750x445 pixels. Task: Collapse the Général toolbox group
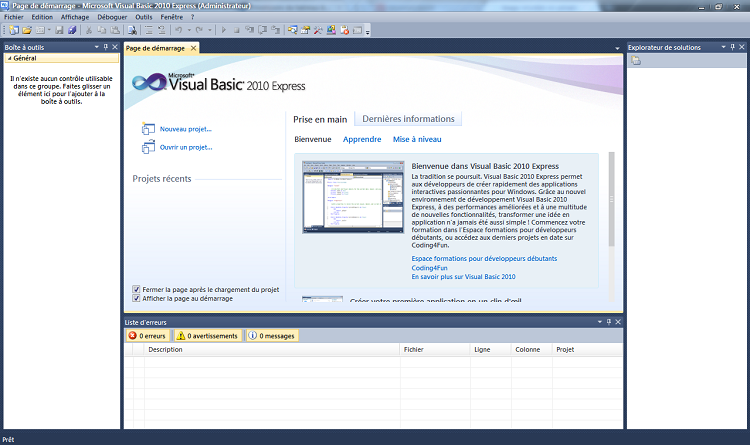(x=8, y=59)
